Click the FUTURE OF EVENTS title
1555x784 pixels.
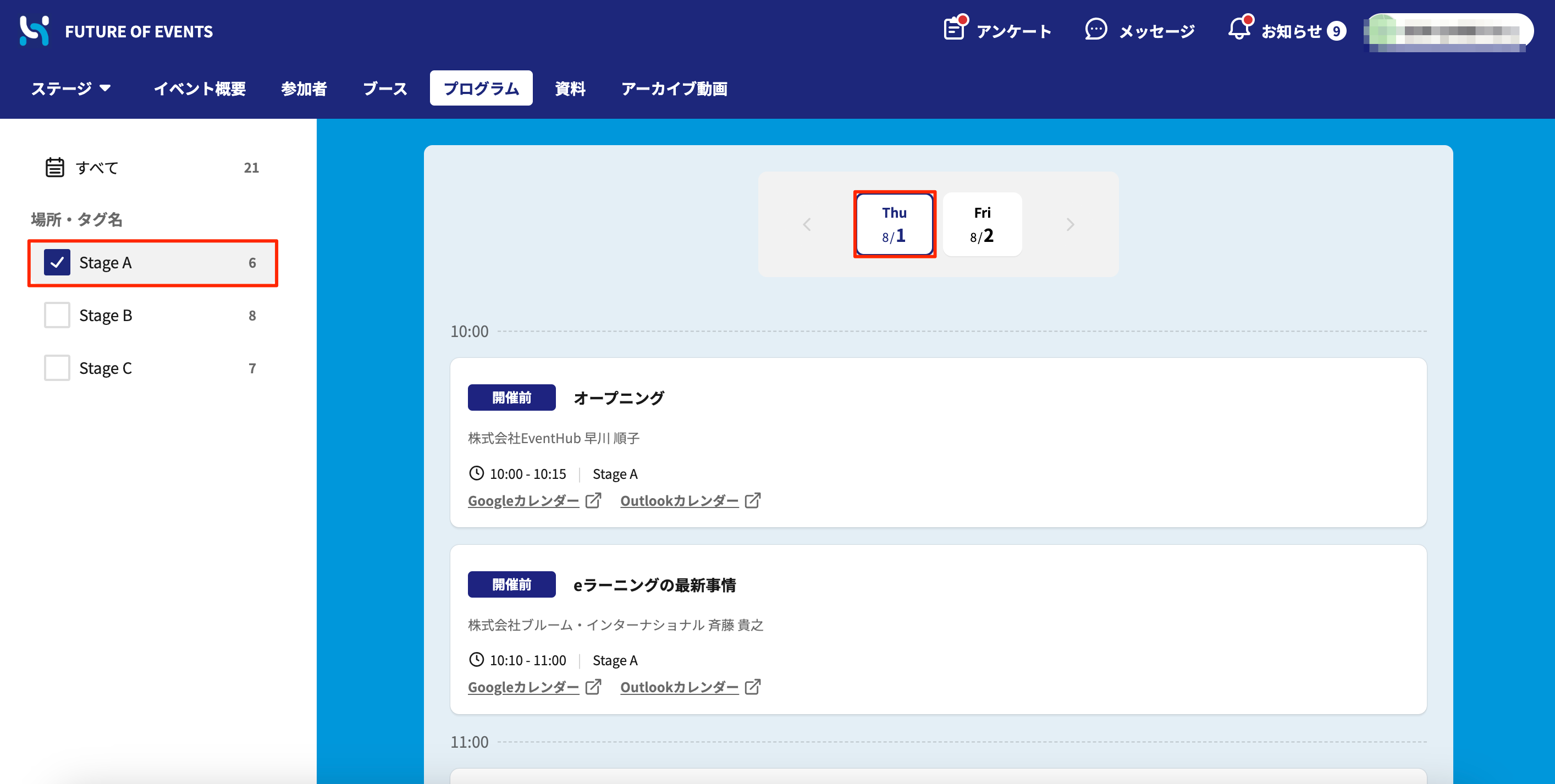(139, 31)
